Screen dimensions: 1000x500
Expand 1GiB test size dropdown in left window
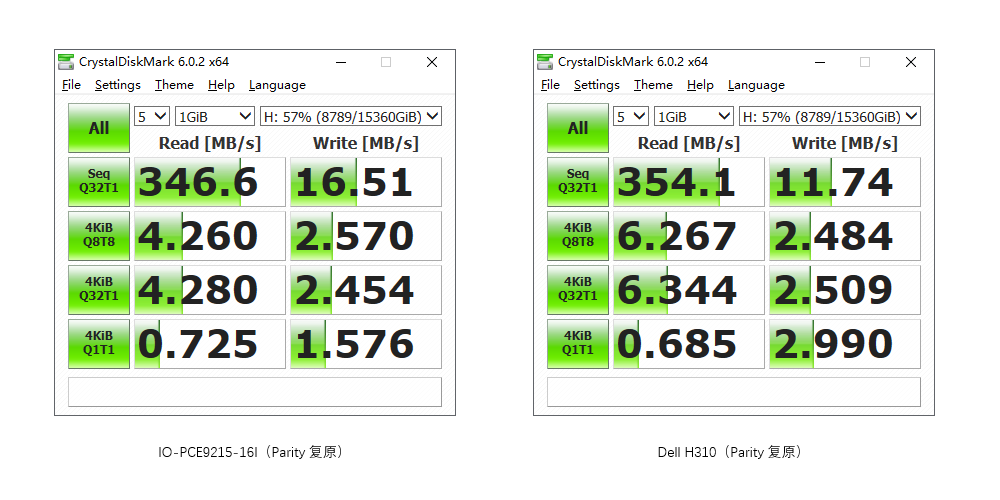coord(215,117)
